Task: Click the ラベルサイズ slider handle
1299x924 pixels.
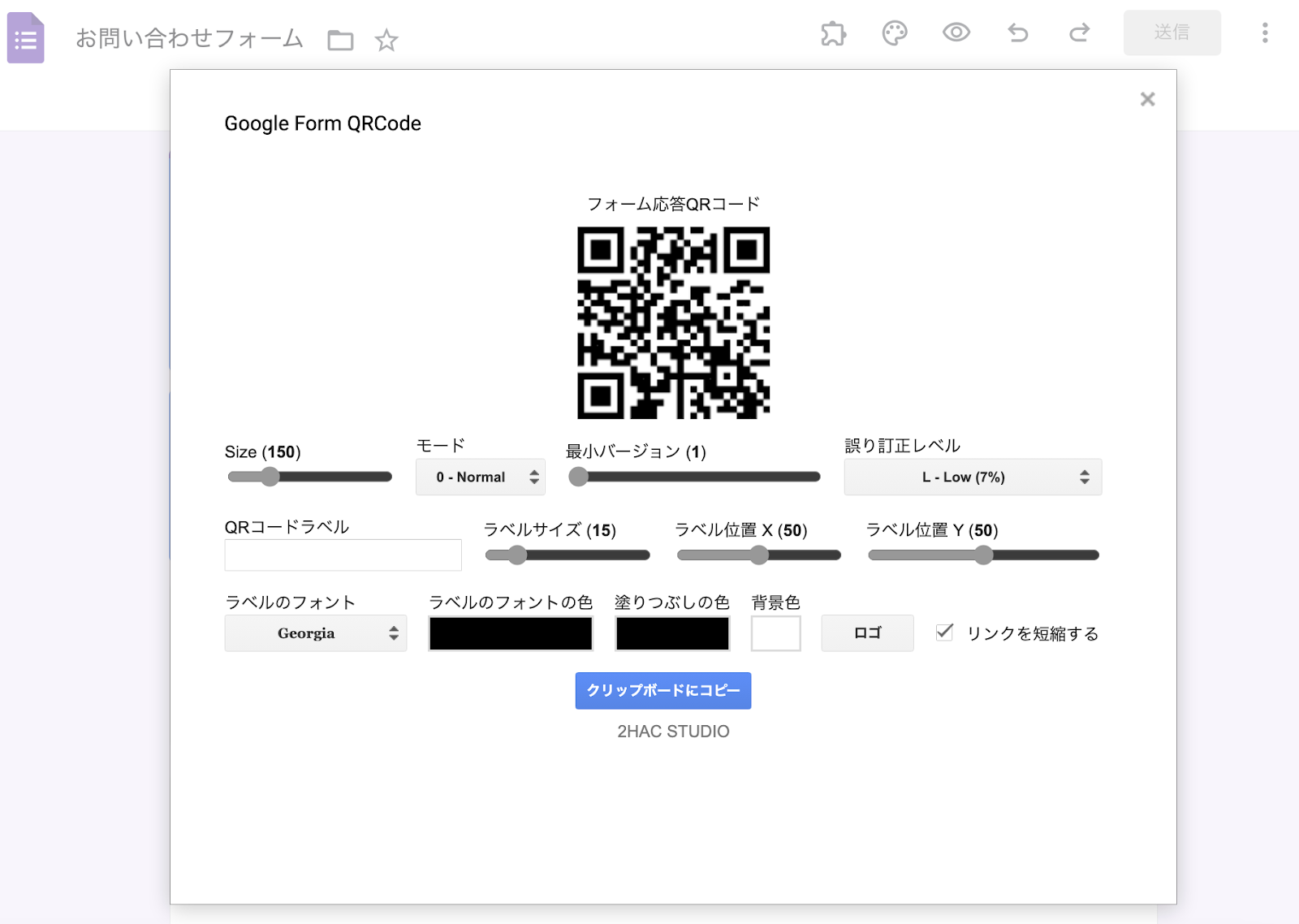Action: point(517,555)
